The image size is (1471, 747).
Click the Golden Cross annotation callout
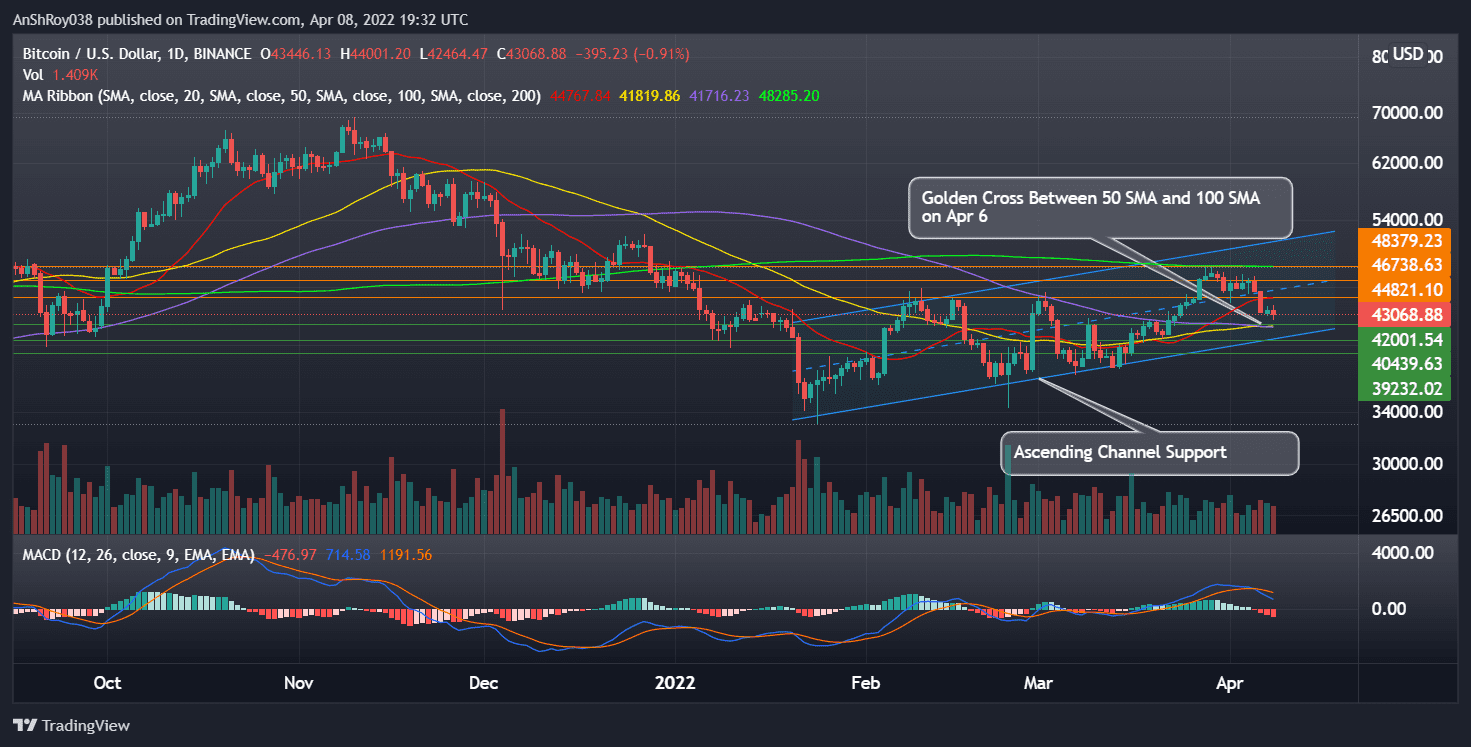pyautogui.click(x=1098, y=208)
